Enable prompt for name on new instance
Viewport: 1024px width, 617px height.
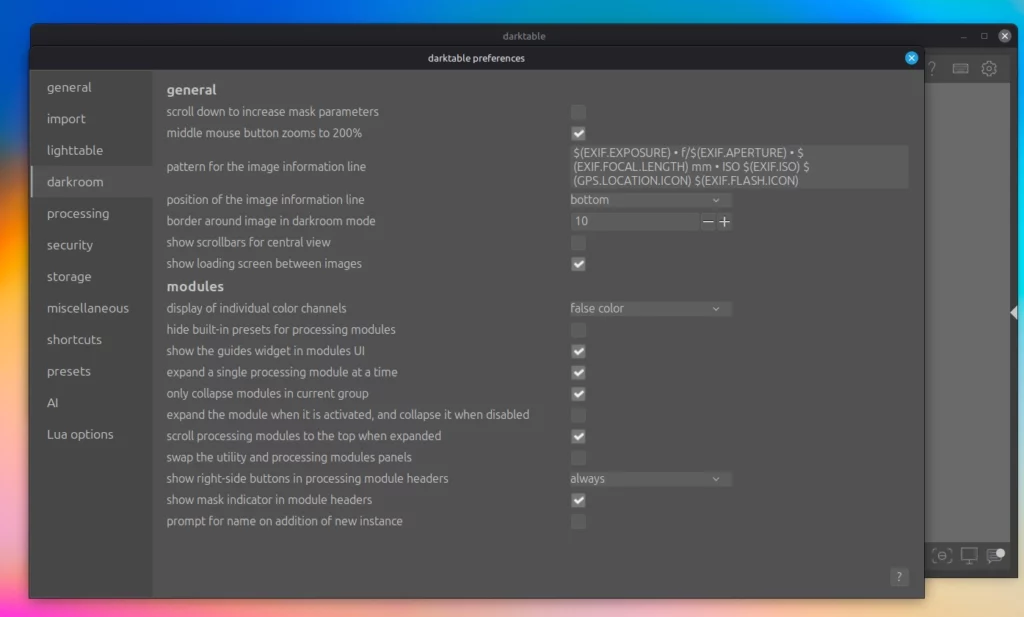pos(578,522)
